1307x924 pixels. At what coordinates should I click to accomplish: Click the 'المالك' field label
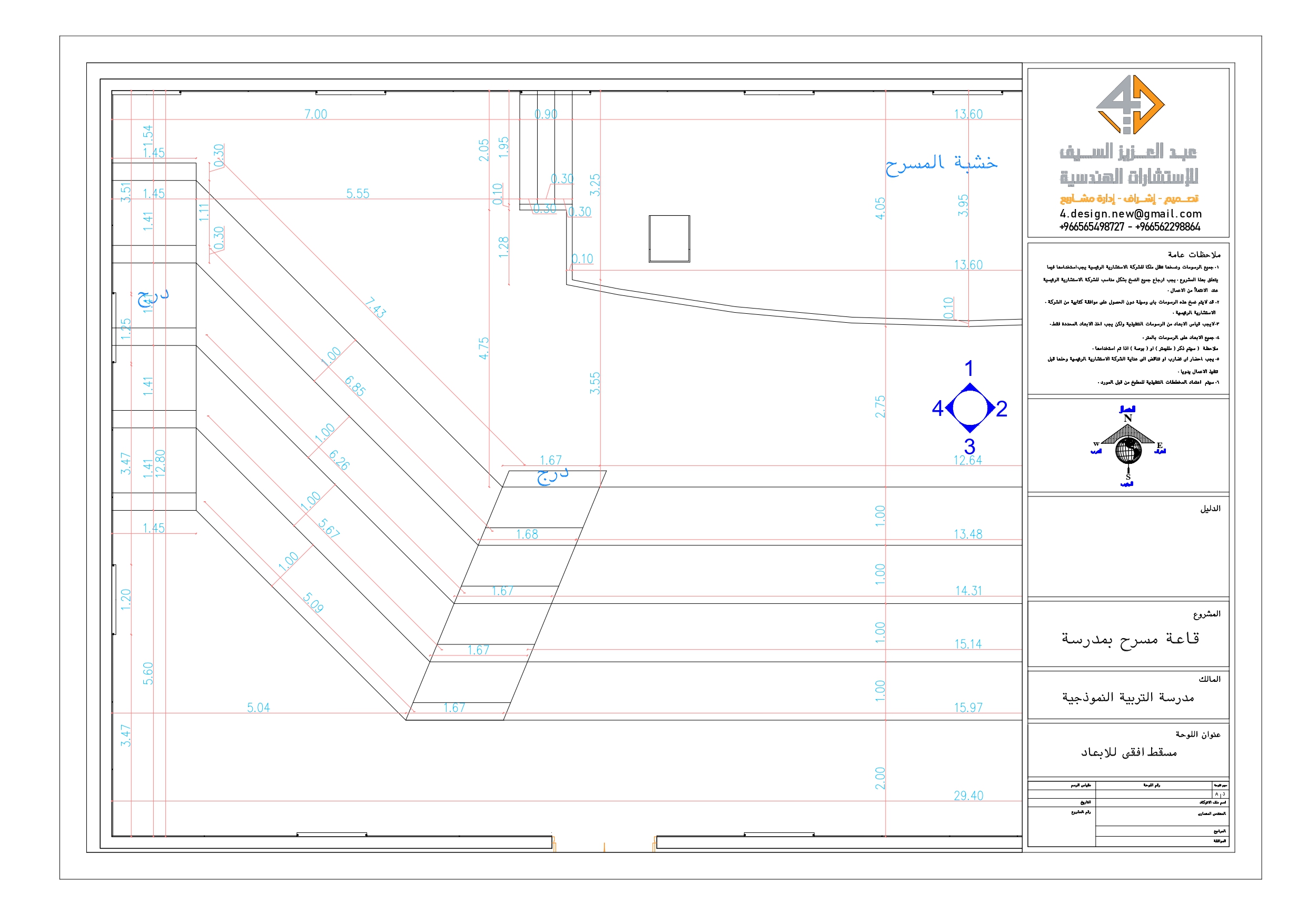(x=1210, y=679)
